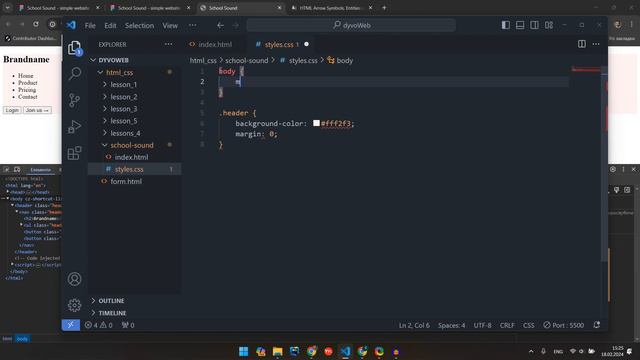Click the dyvoWeb command center search box
The height and width of the screenshot is (360, 640).
click(x=351, y=25)
